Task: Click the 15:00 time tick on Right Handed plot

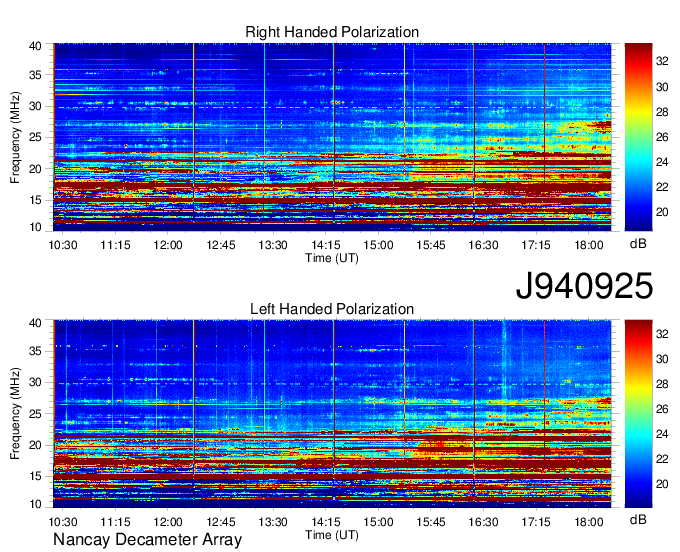Action: tap(378, 245)
